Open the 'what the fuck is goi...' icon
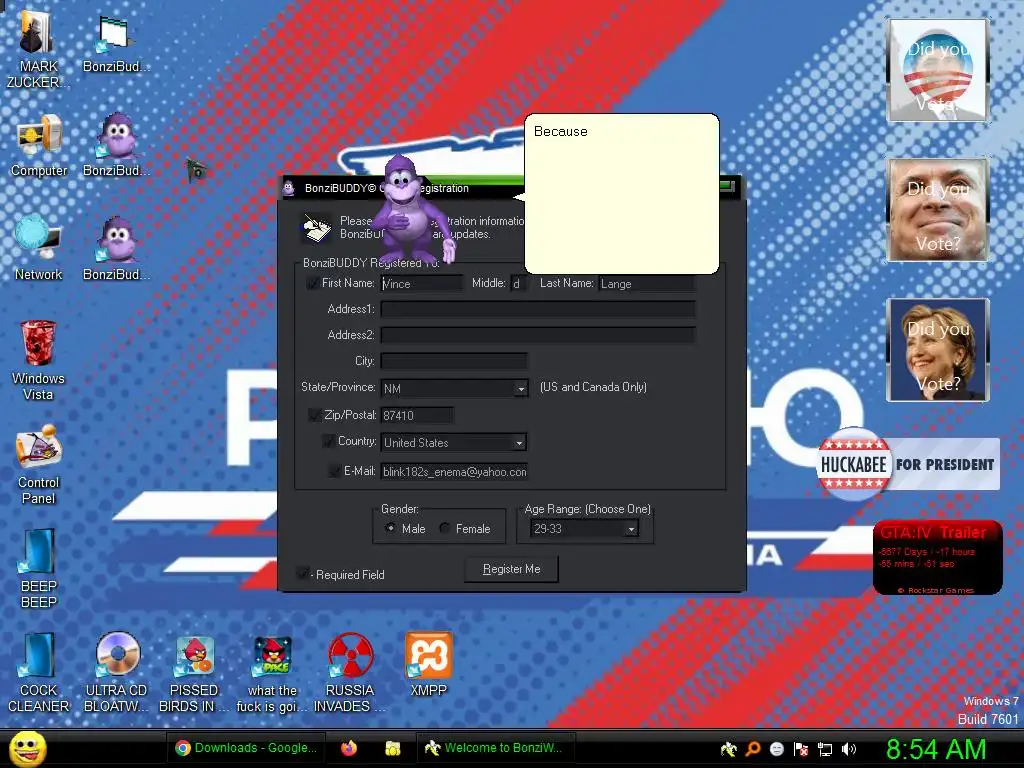 272,674
